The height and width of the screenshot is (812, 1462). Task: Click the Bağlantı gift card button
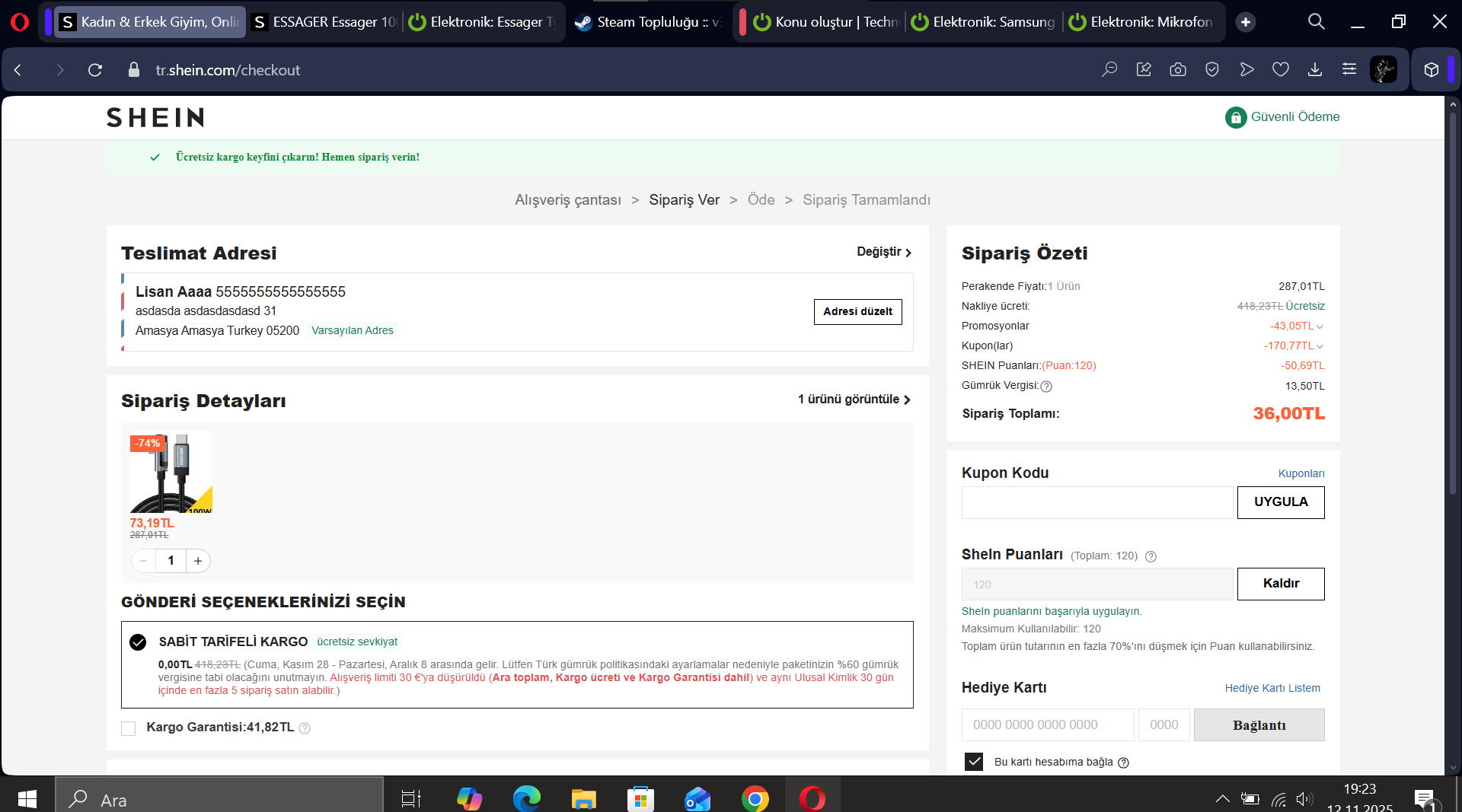pos(1259,725)
